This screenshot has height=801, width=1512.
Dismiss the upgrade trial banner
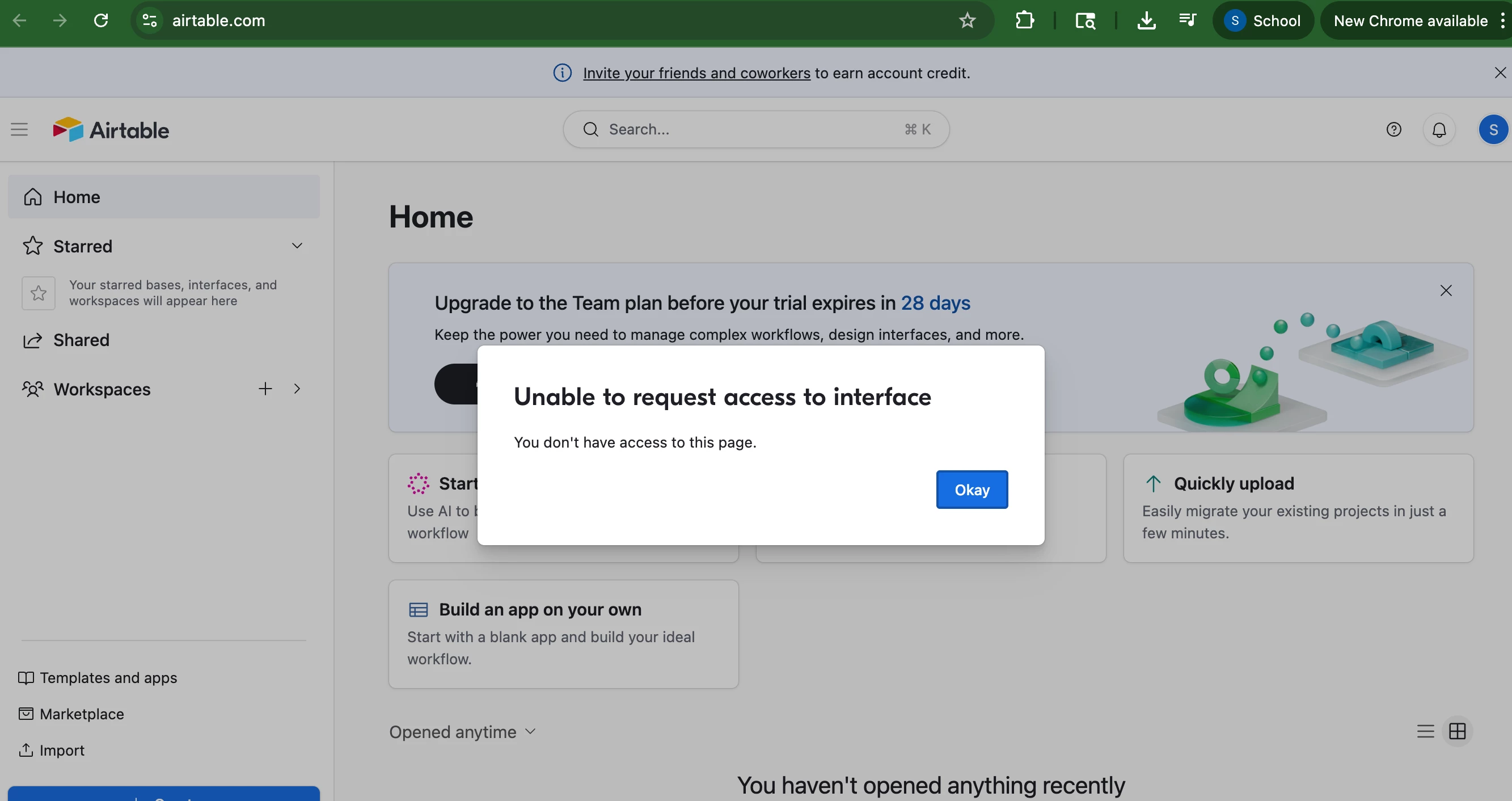(1446, 290)
